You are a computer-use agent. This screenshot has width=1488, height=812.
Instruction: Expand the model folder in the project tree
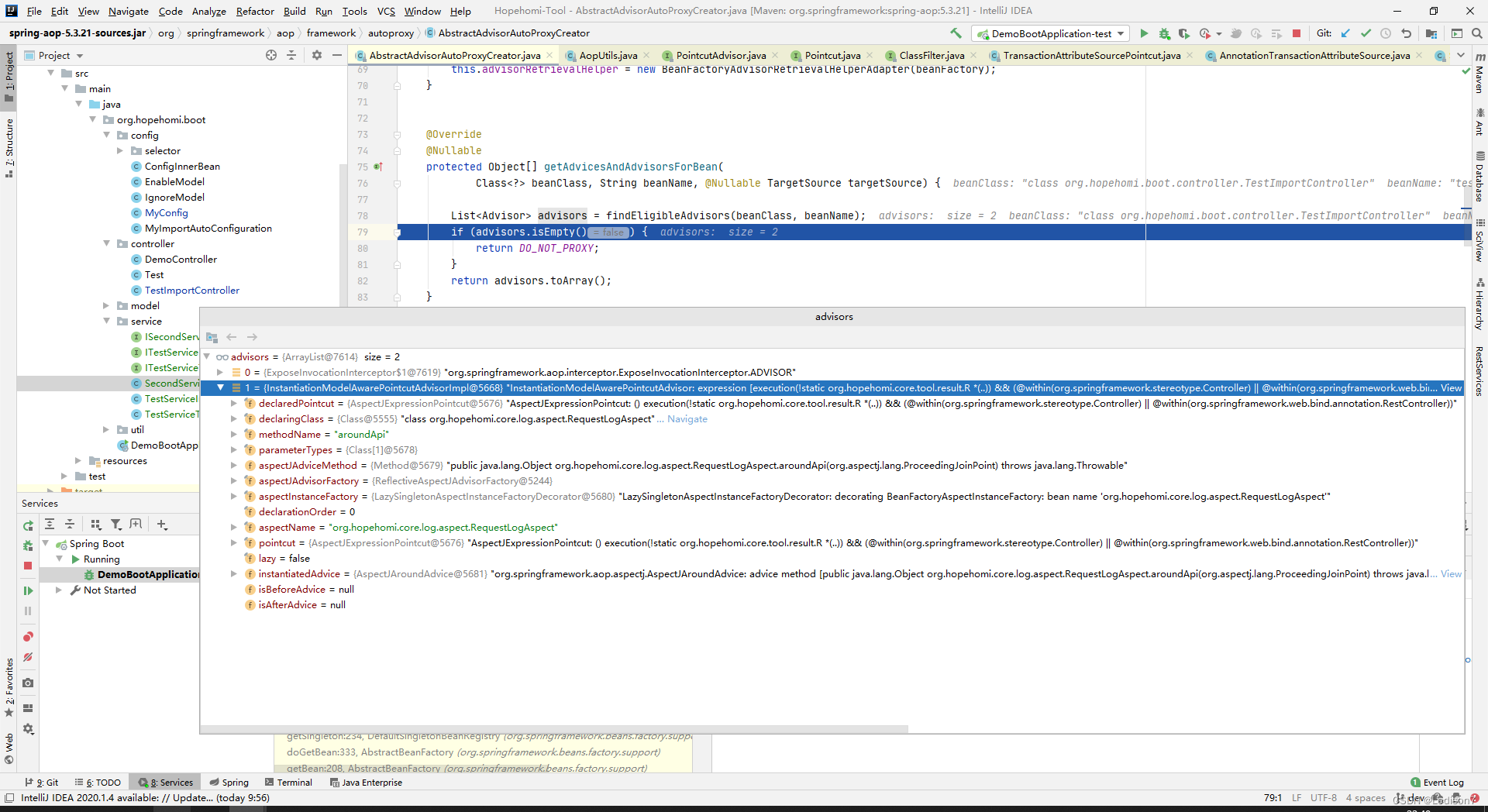(x=107, y=305)
